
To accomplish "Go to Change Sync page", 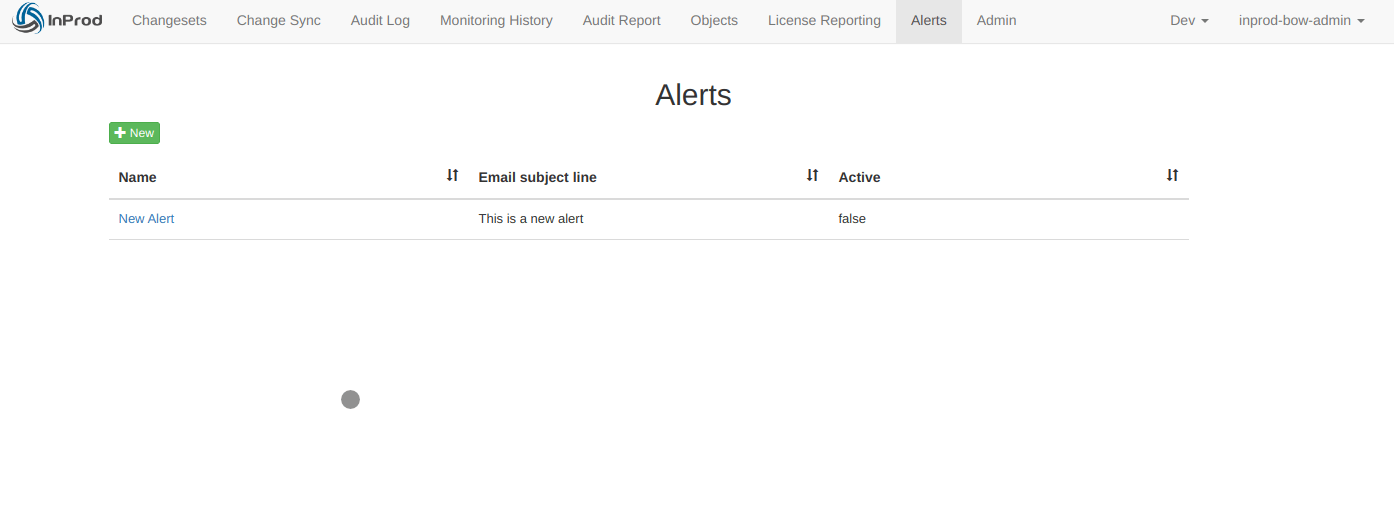I will (279, 21).
